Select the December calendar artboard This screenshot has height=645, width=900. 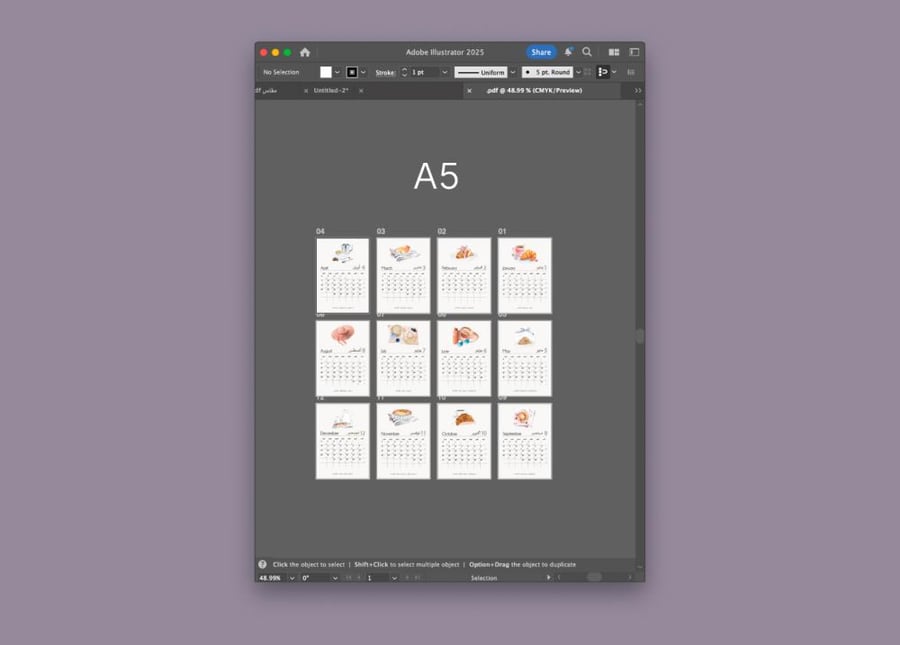tap(343, 441)
